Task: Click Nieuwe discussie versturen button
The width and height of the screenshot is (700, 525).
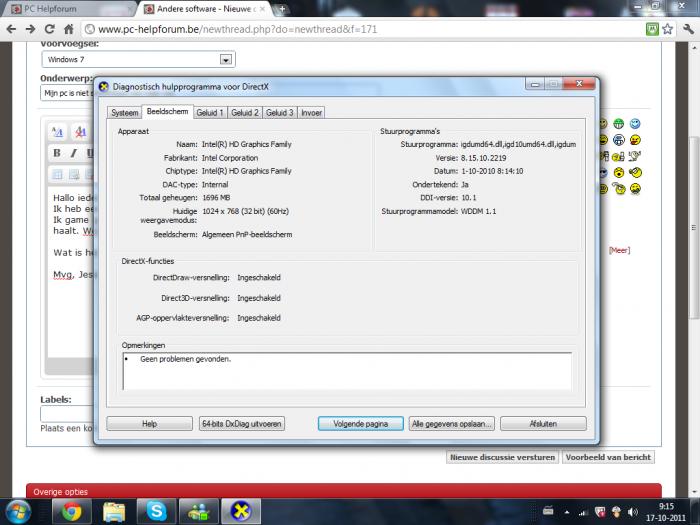Action: coord(502,457)
